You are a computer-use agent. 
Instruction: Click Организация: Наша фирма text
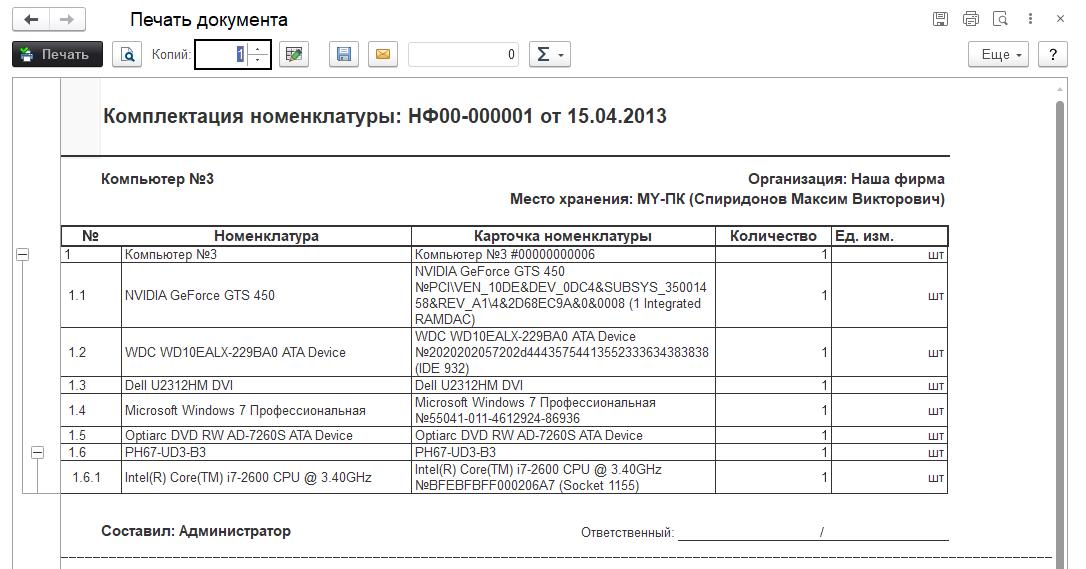(x=846, y=179)
